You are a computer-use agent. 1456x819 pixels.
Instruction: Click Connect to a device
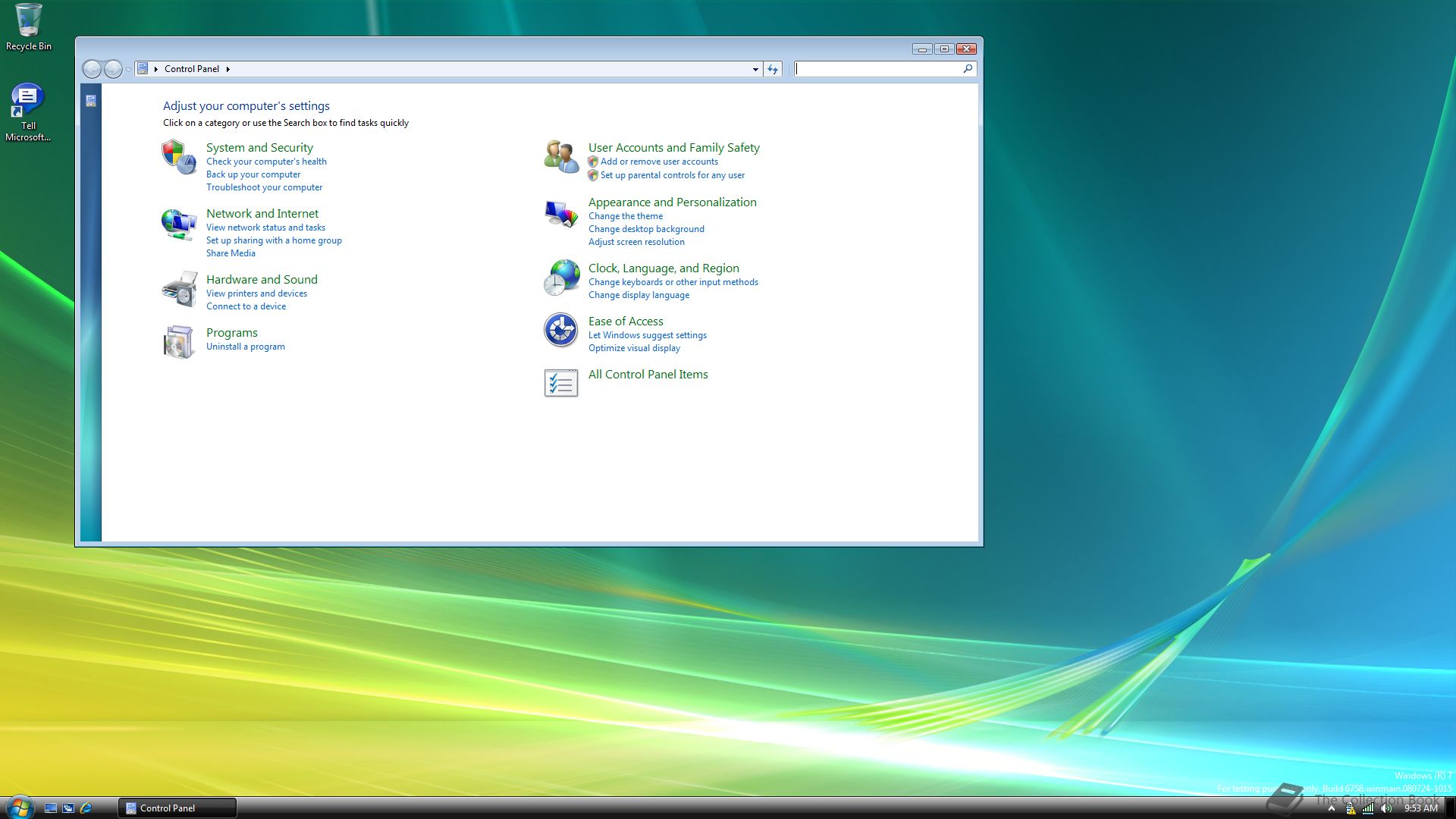coord(246,306)
